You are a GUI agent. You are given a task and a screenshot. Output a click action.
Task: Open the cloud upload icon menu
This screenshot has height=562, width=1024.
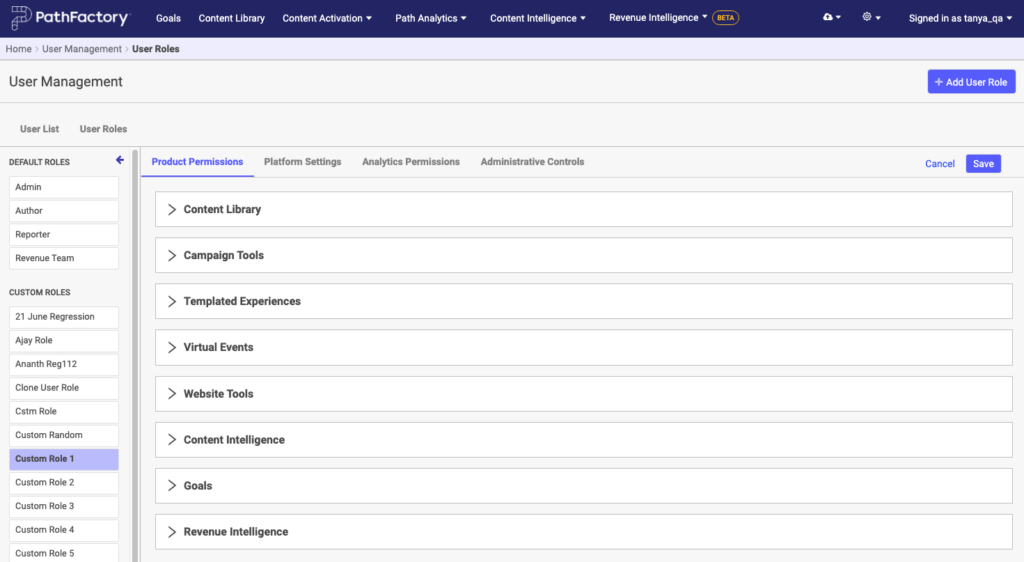pos(831,18)
